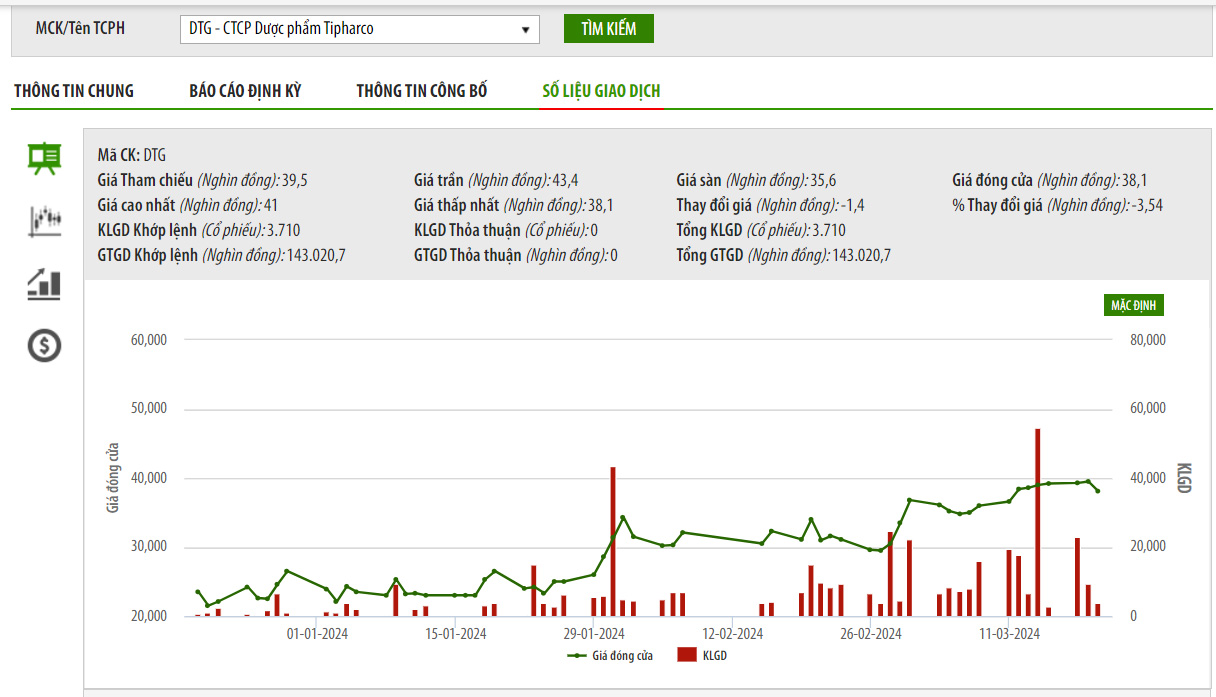Go to the THÔNG TIN CÔNG BỐ tab

click(422, 91)
